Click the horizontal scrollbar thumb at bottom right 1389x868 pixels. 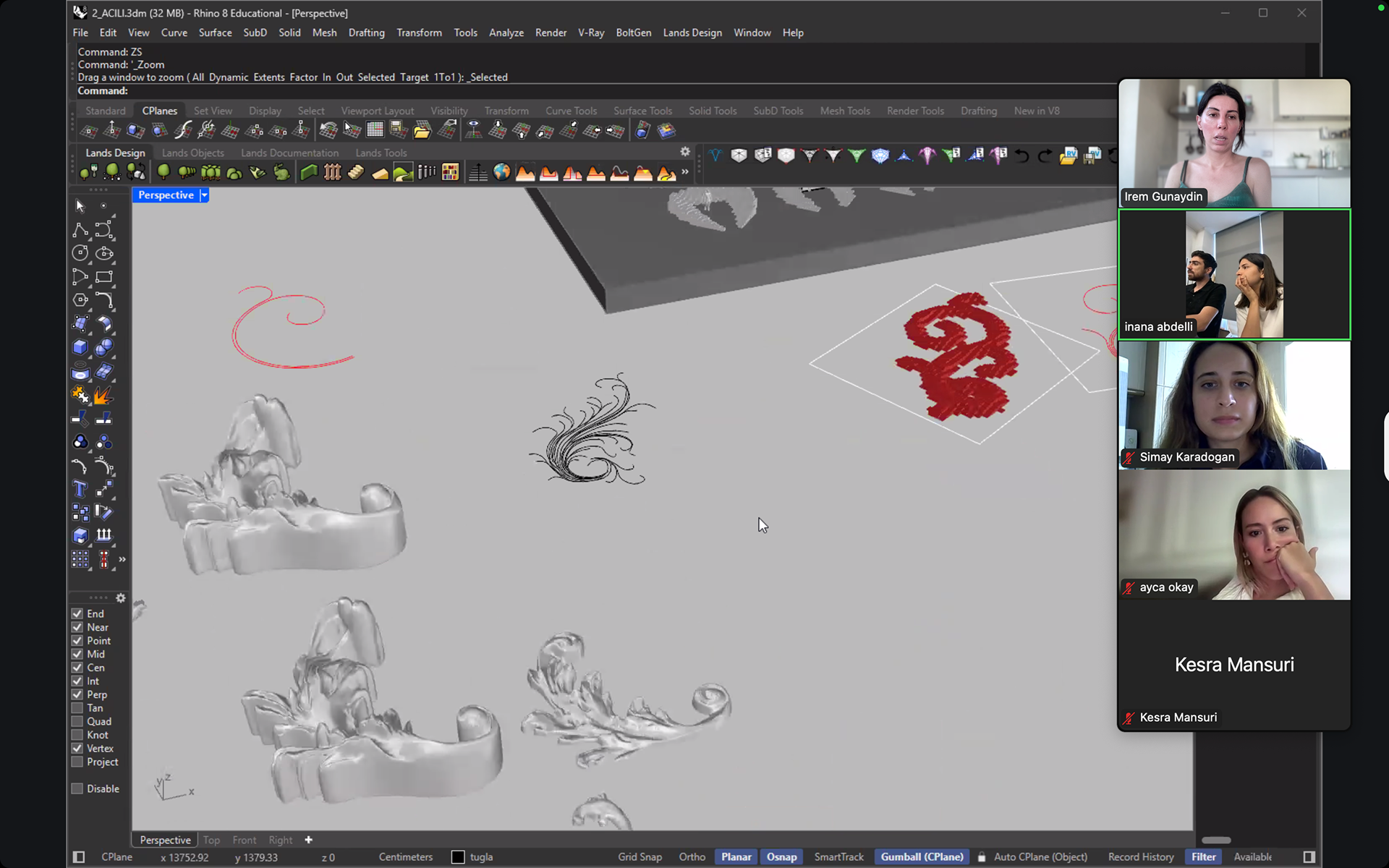tap(1216, 840)
